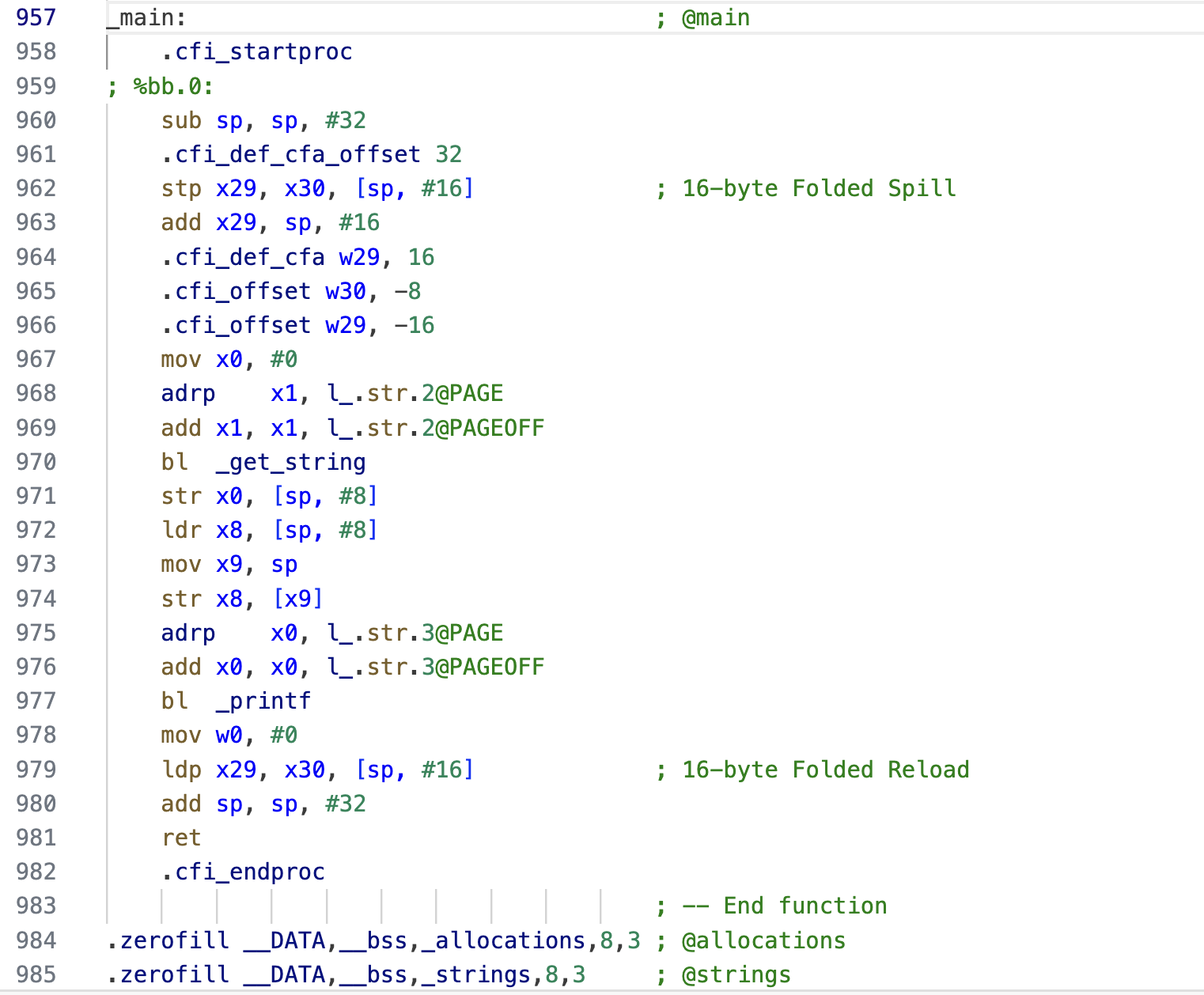Place the cursor on 'add x29, sp, #16'
The width and height of the screenshot is (1204, 995).
(x=271, y=222)
